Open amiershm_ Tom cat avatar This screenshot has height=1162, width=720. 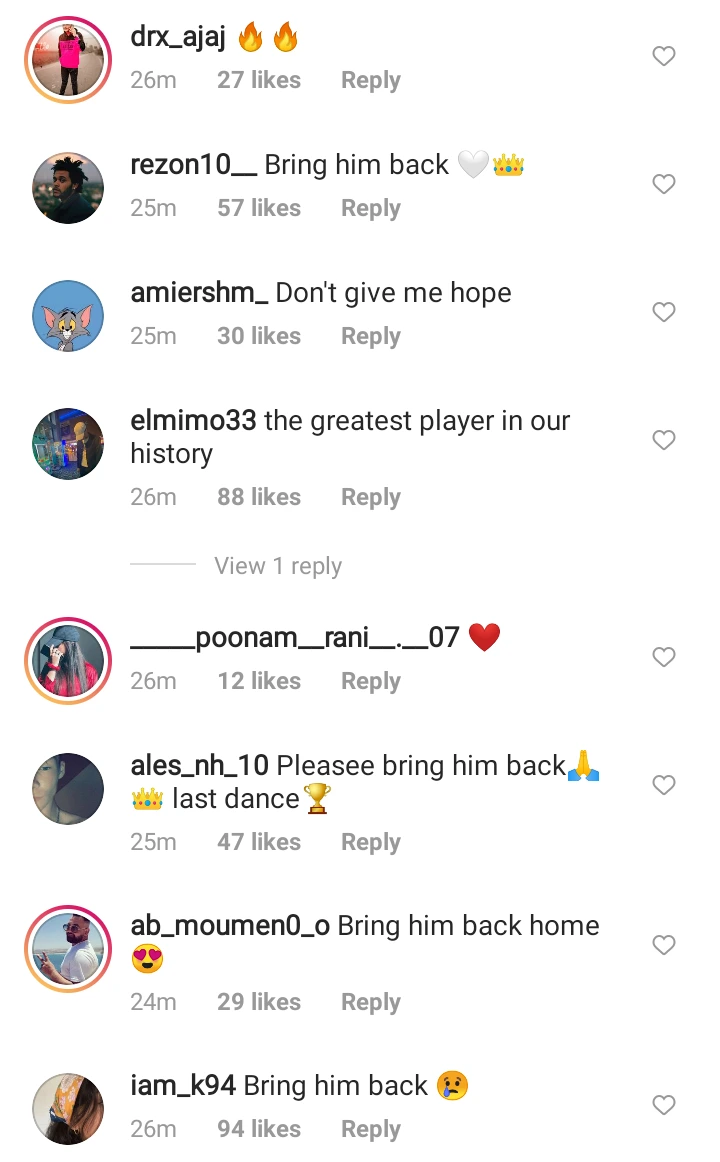68,316
